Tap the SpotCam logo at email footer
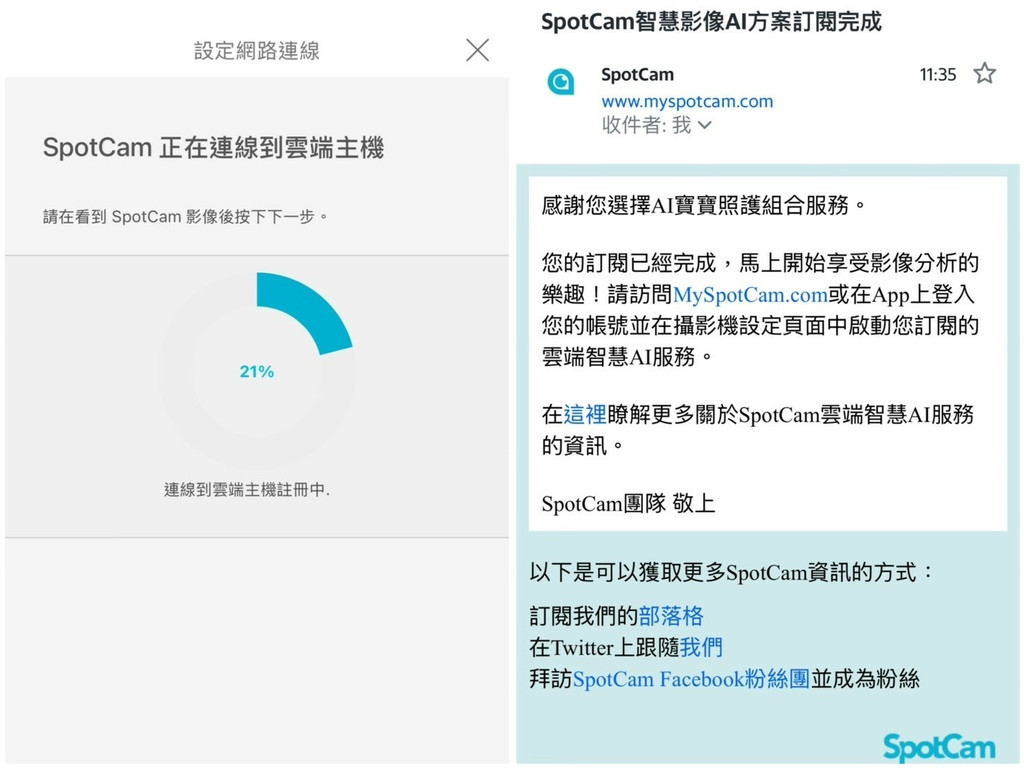This screenshot has width=1024, height=768. [939, 747]
